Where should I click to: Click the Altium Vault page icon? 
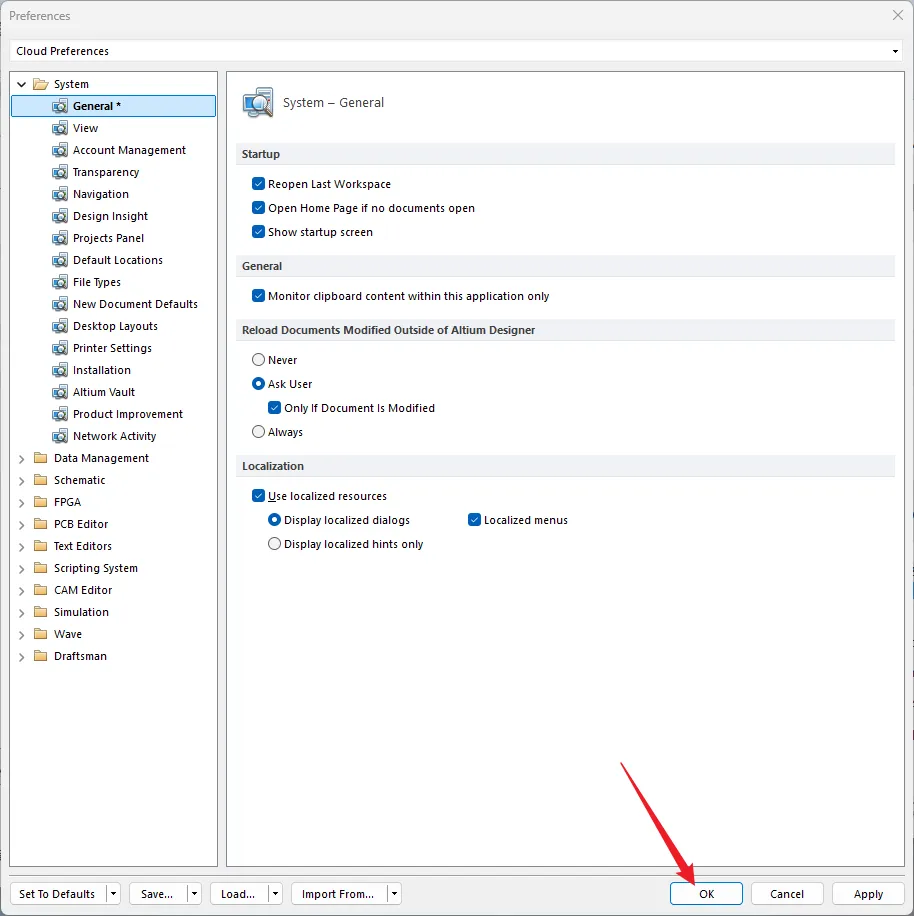[x=60, y=392]
